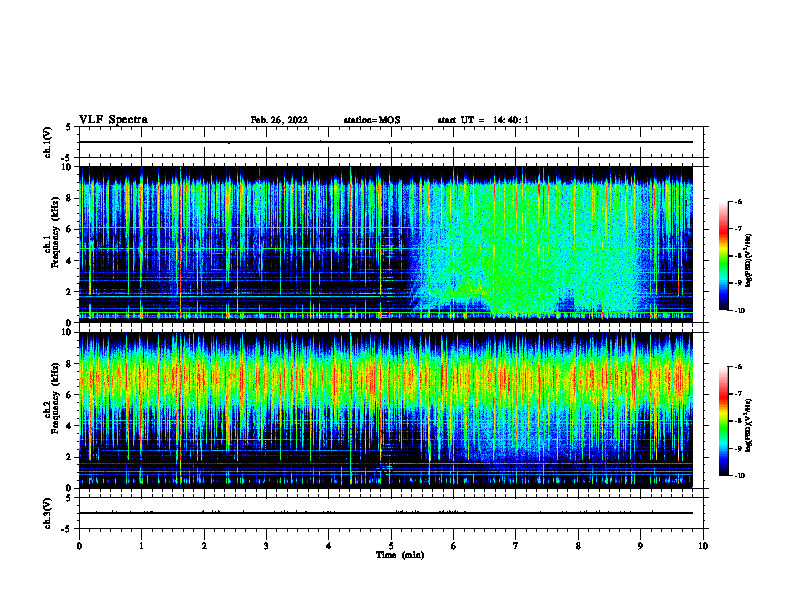Click the "Time (min)" x-axis label
The height and width of the screenshot is (612, 792).
click(400, 555)
